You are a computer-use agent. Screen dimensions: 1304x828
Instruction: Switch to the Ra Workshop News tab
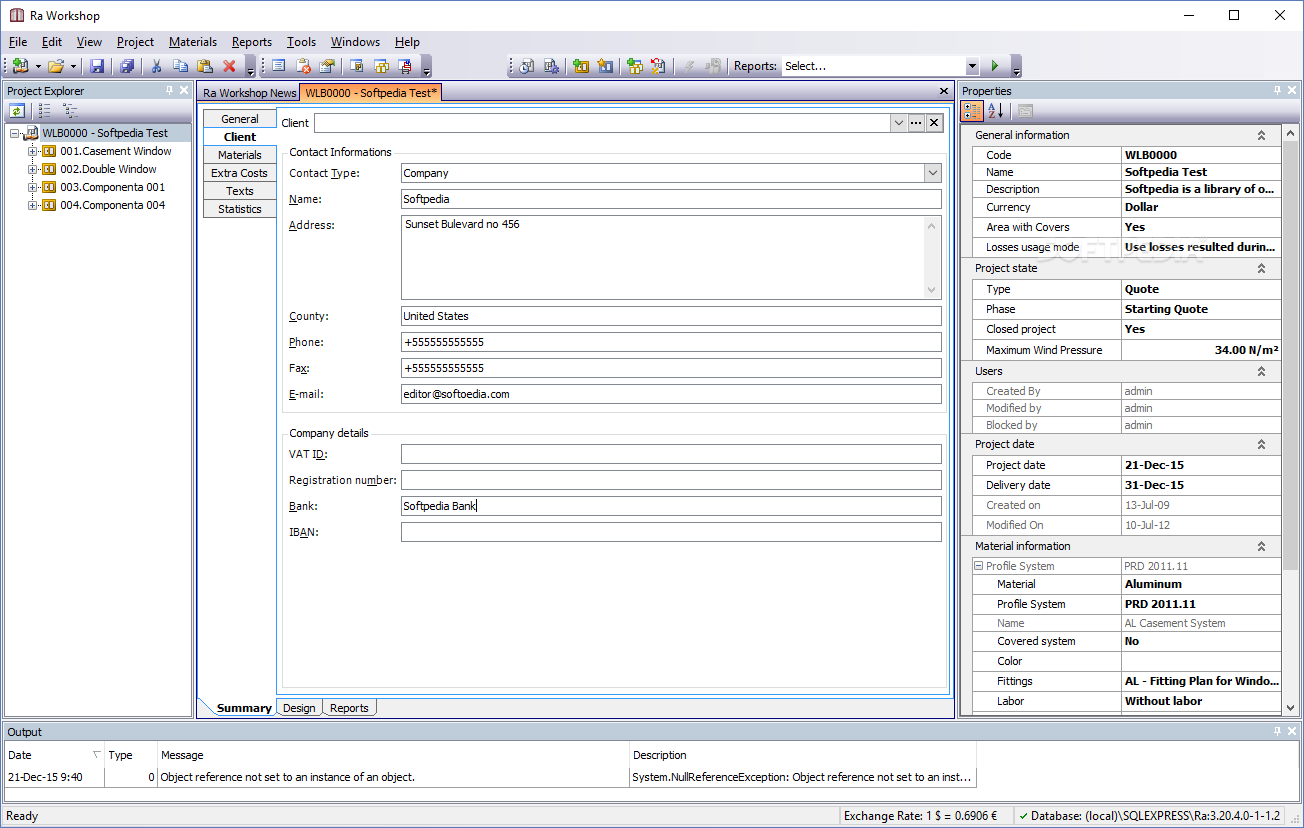(x=250, y=93)
